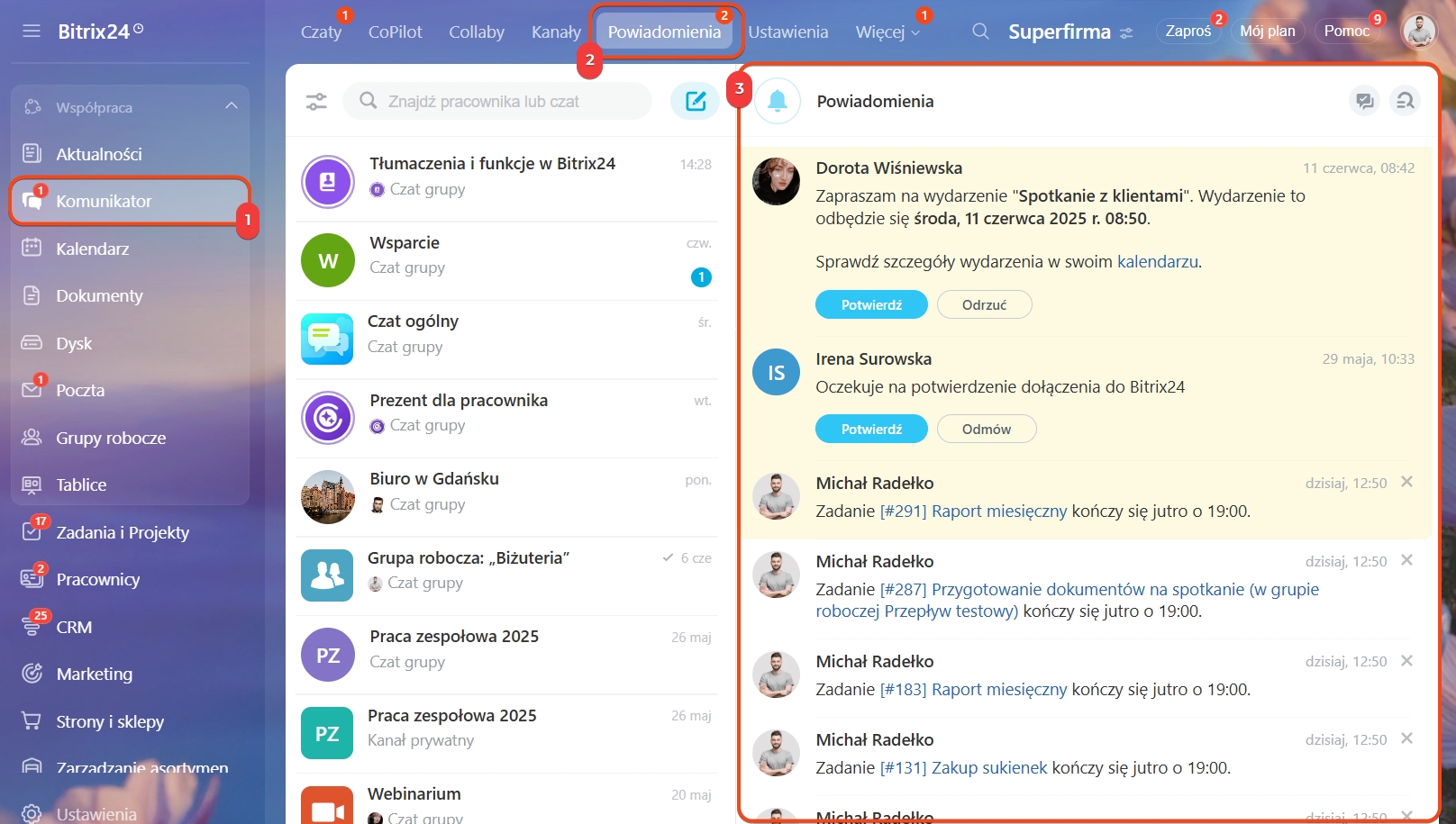The image size is (1456, 824).
Task: Dismiss Raport miesięczny #291 notification
Action: point(1406,482)
